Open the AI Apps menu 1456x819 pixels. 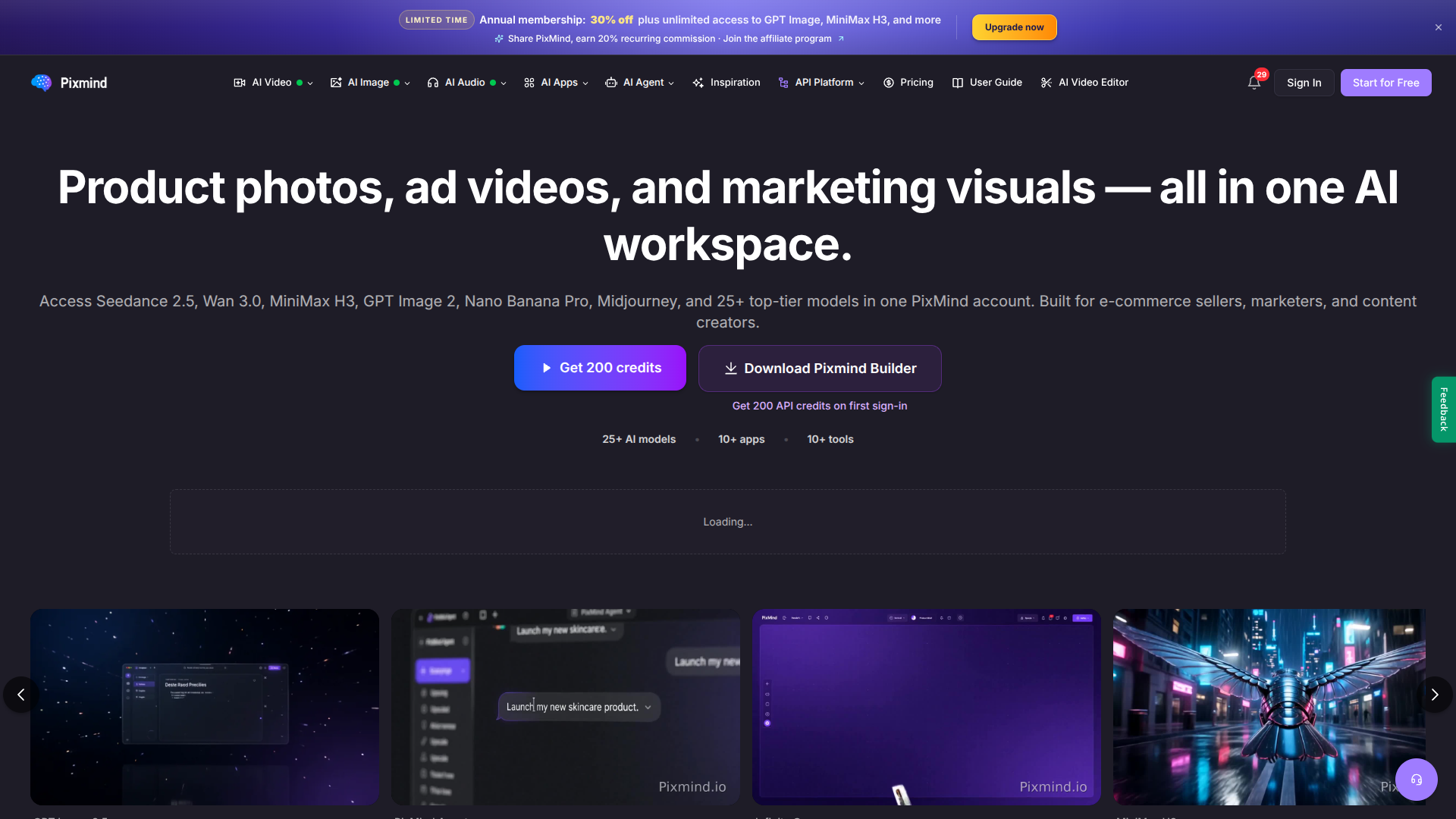pos(556,83)
